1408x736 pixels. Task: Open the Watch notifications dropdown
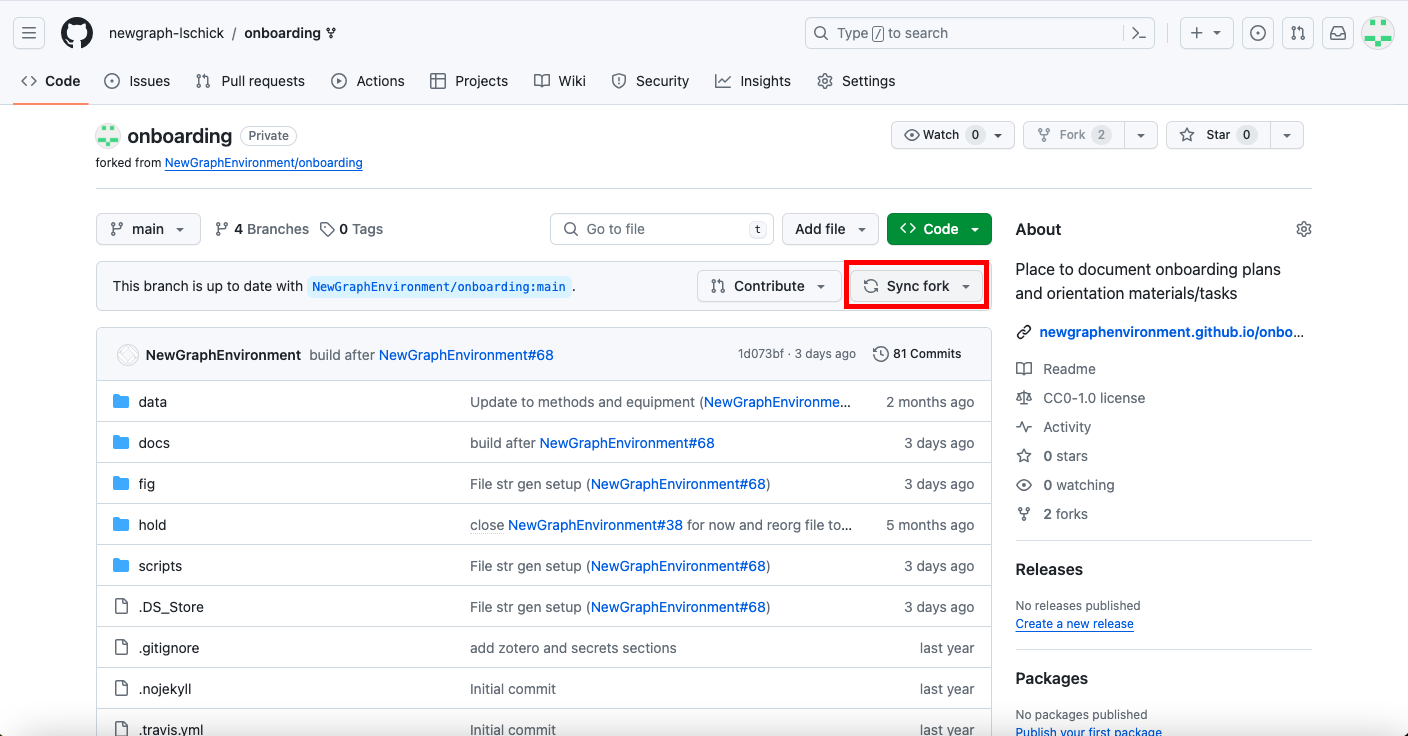point(953,135)
